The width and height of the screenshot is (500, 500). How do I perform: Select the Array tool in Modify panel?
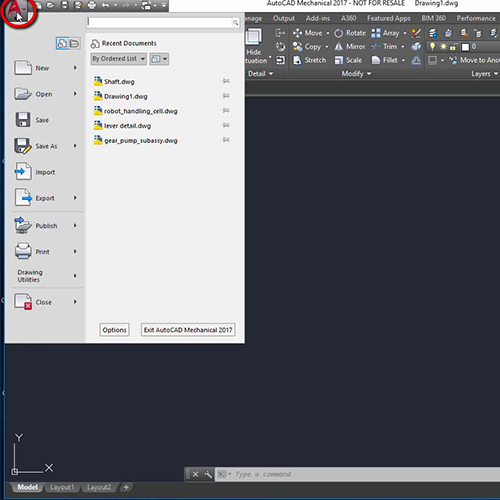pyautogui.click(x=385, y=33)
